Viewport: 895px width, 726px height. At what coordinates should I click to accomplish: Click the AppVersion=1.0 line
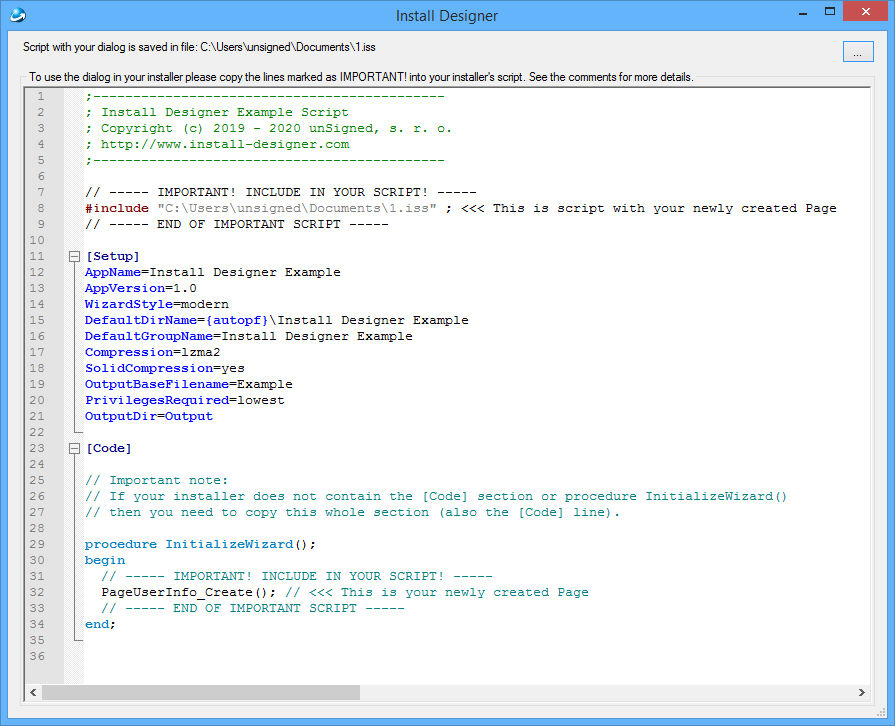[140, 288]
